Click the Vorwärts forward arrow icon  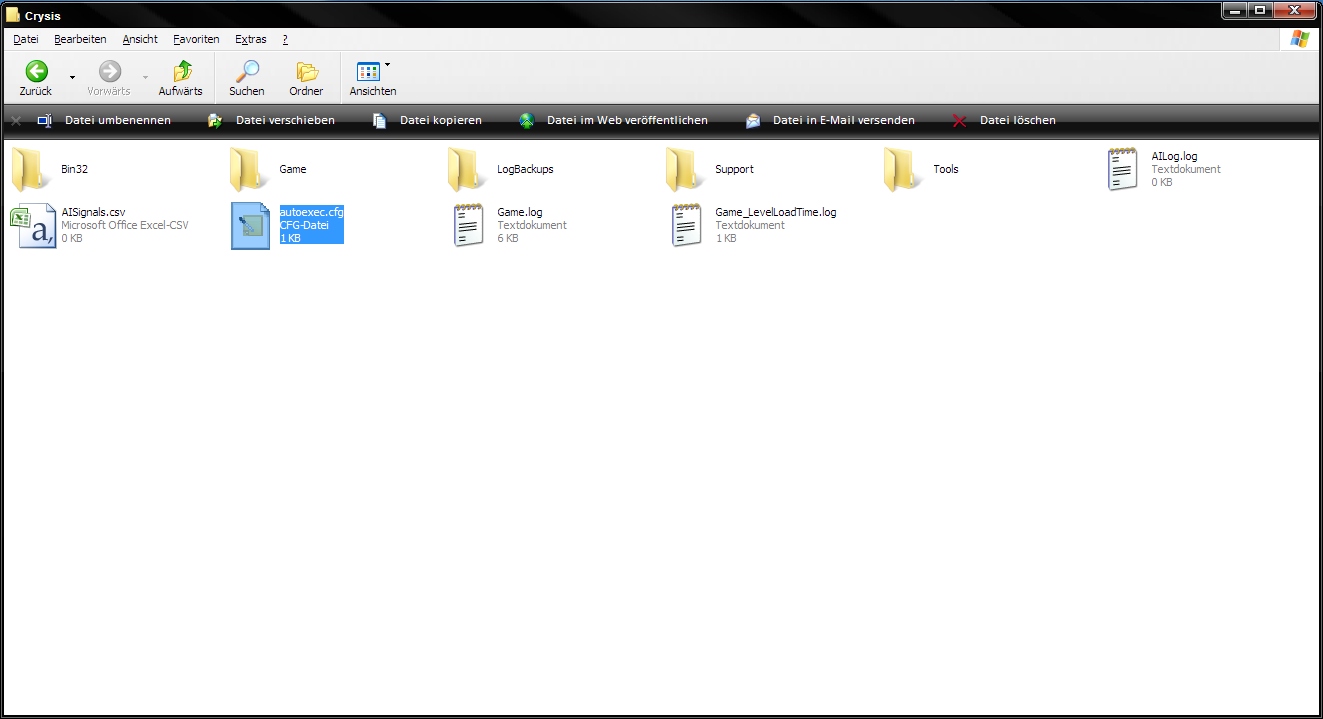[109, 71]
